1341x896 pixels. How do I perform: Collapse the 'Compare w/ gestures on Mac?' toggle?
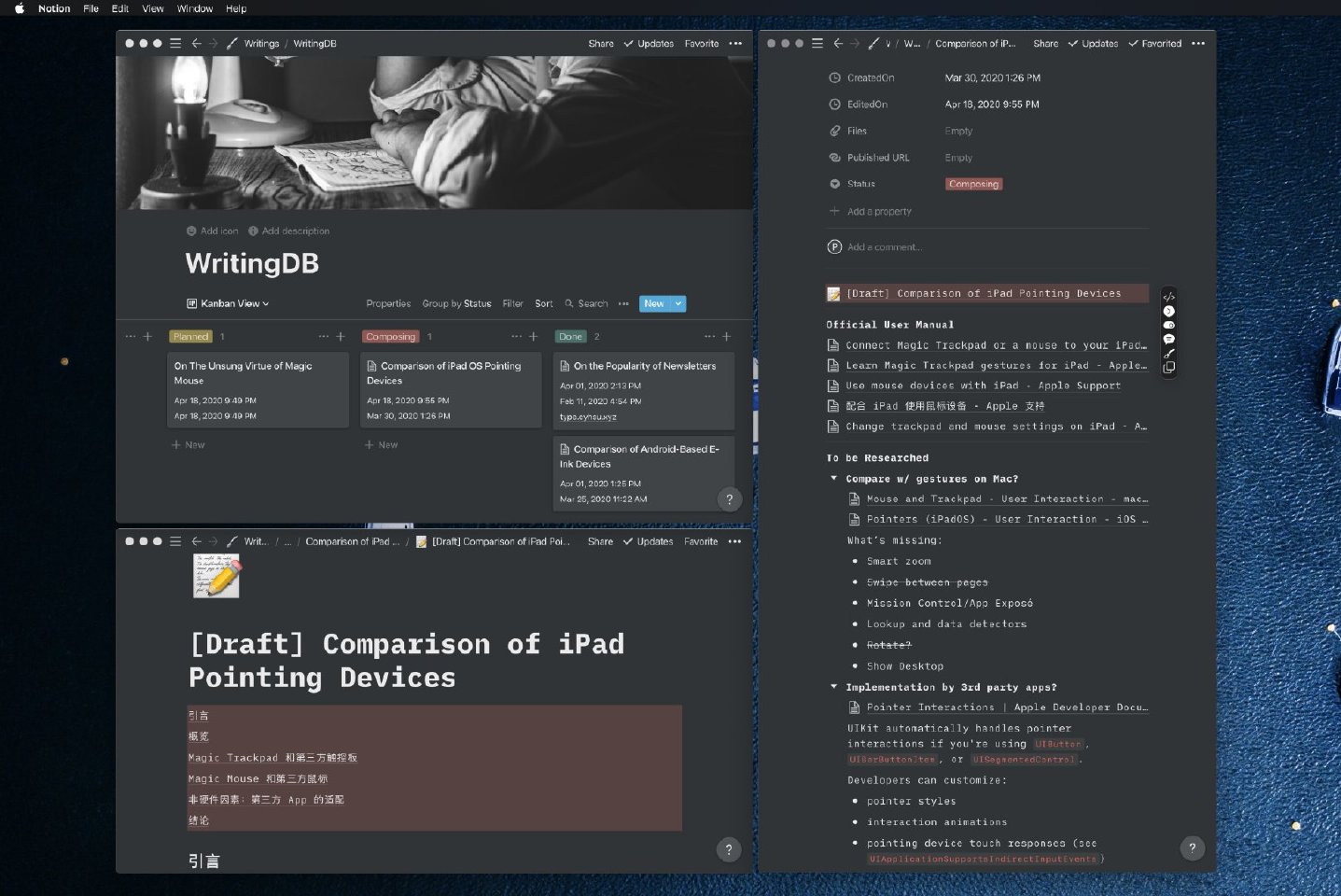coord(834,479)
